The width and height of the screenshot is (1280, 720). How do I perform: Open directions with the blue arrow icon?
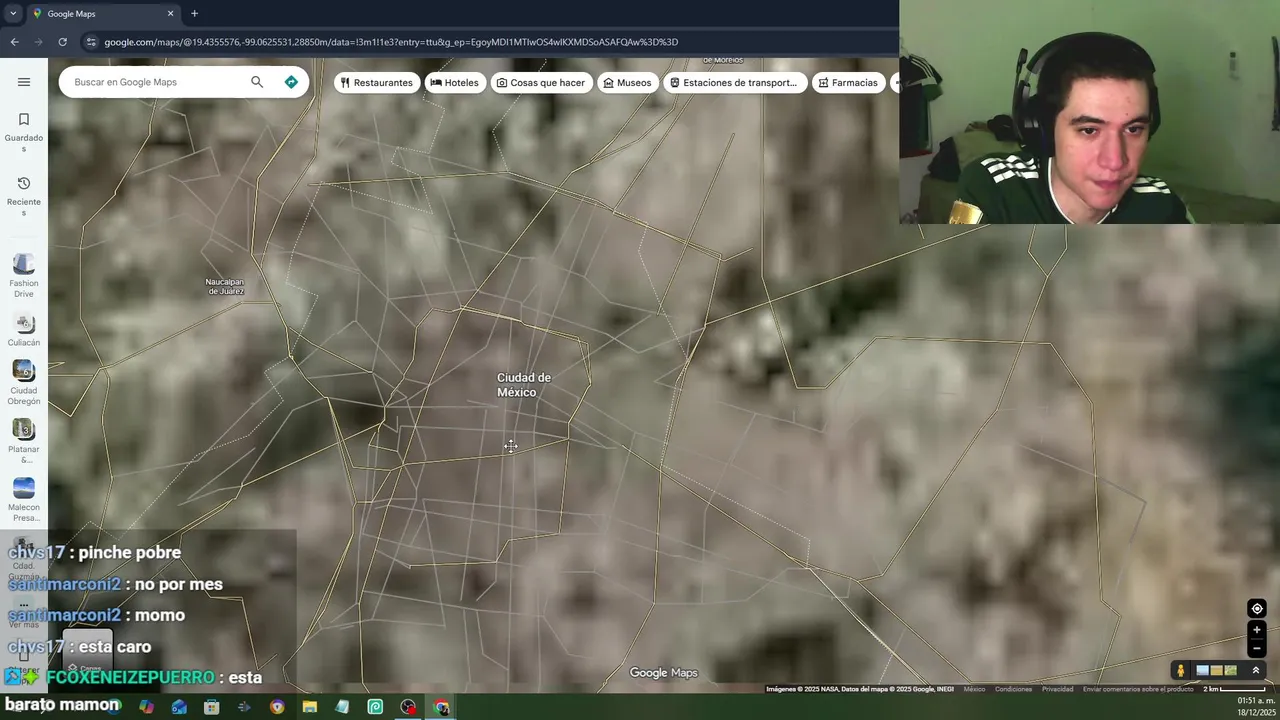(291, 82)
